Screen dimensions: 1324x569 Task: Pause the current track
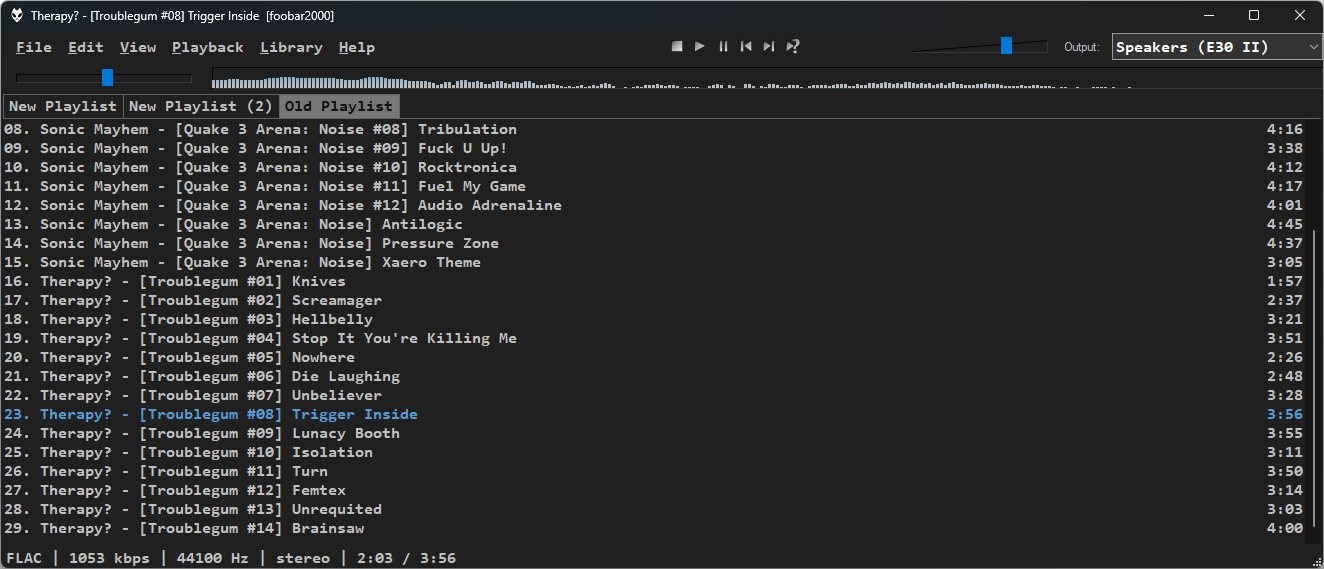pyautogui.click(x=723, y=47)
